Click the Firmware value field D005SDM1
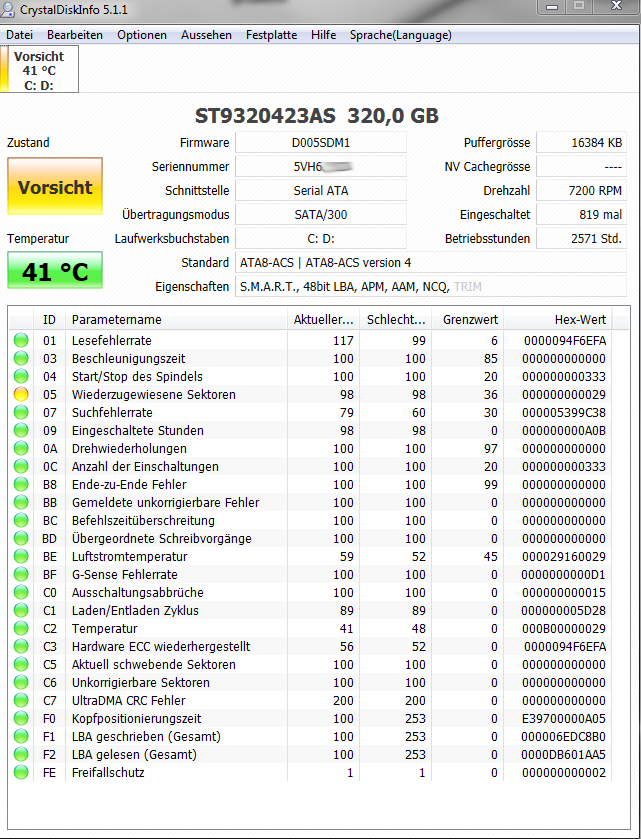Image resolution: width=641 pixels, height=839 pixels. (x=321, y=143)
